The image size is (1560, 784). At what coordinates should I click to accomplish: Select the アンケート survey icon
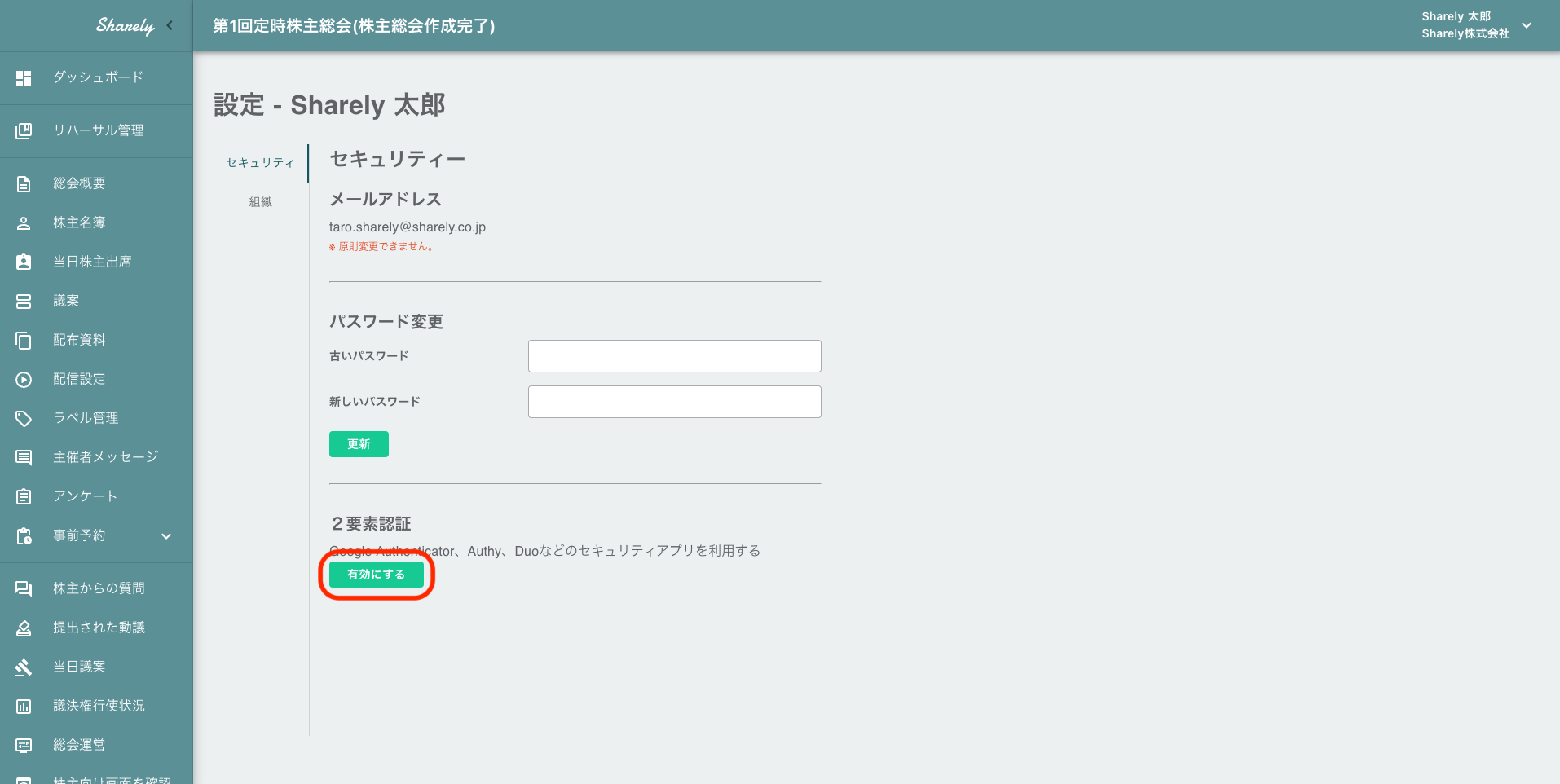tap(23, 496)
